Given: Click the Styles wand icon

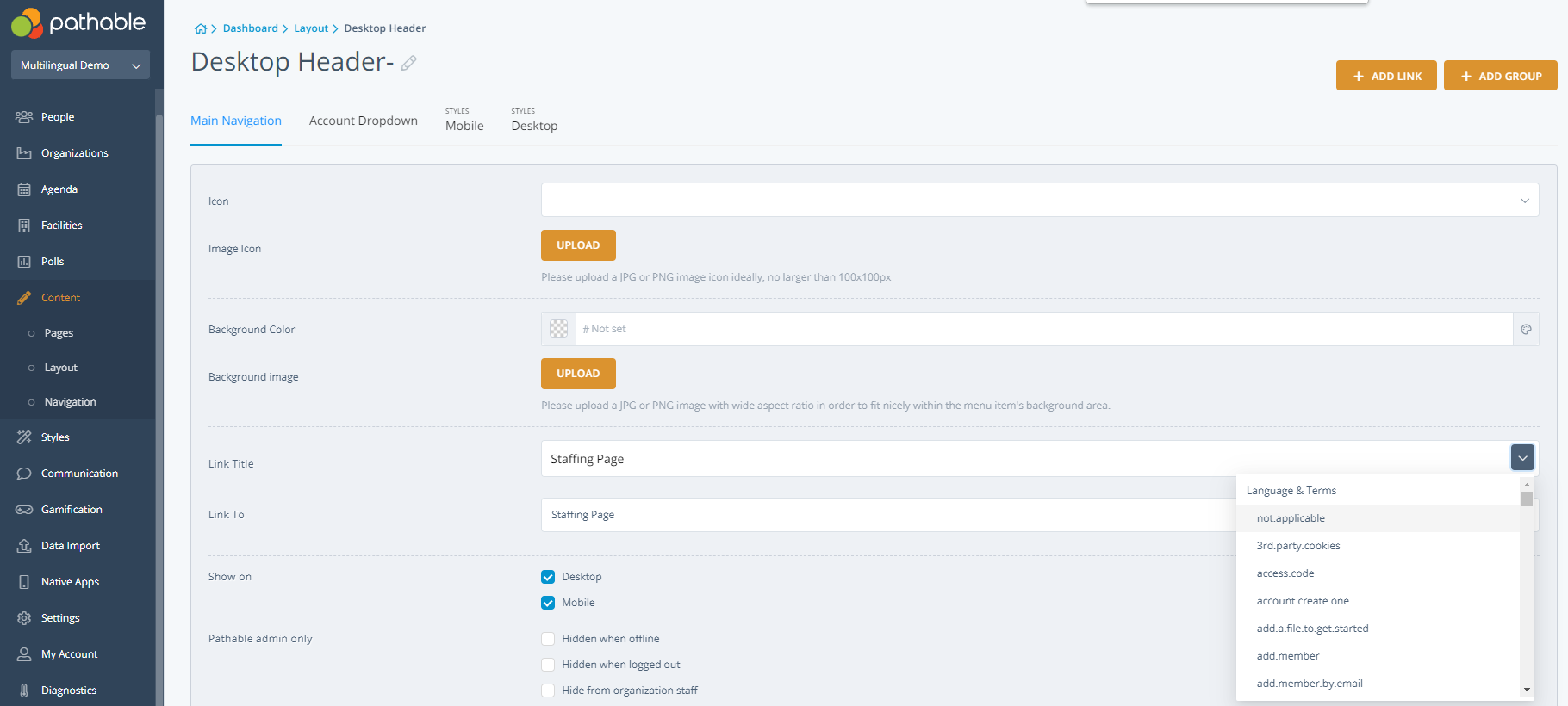Looking at the screenshot, I should [x=24, y=437].
